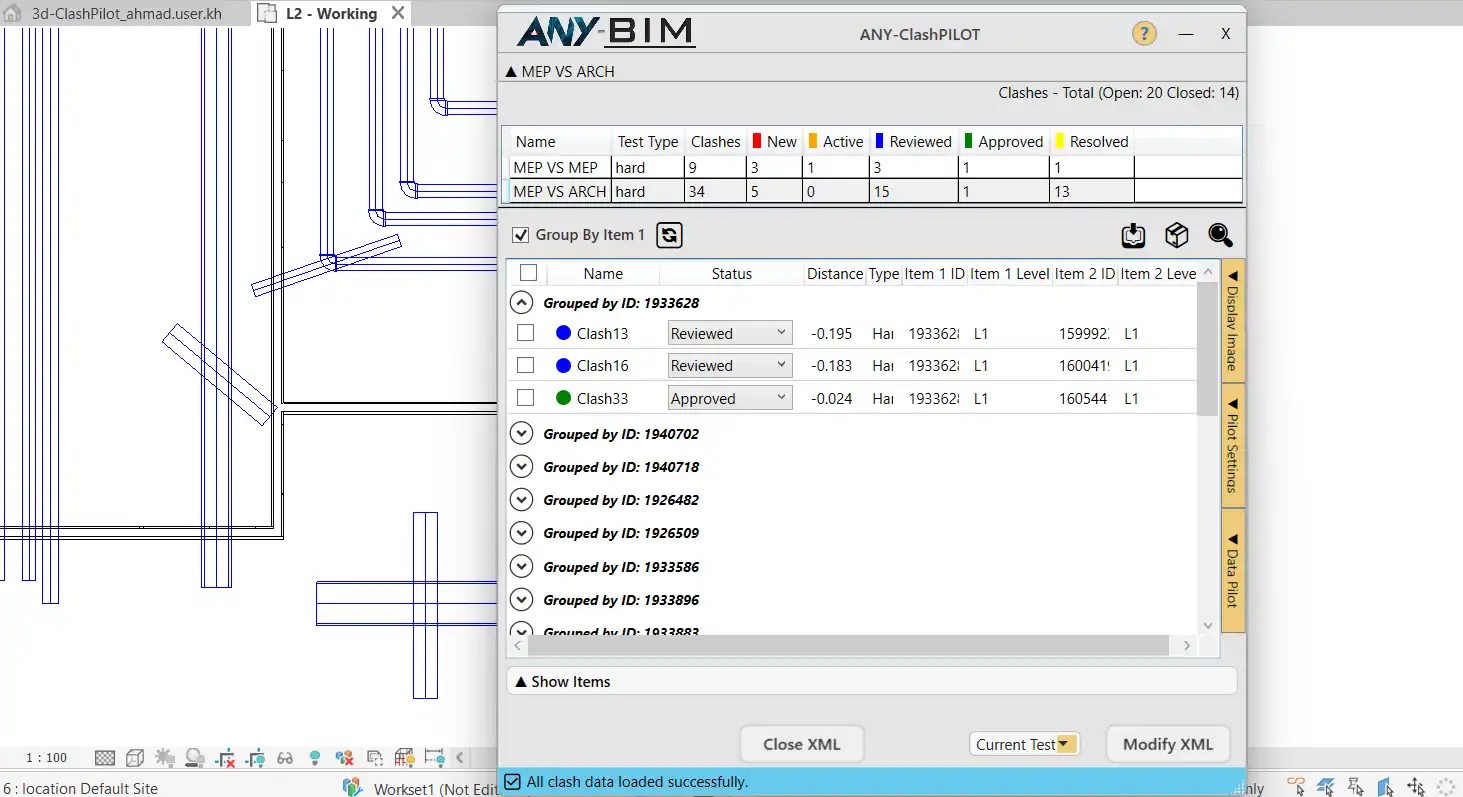The width and height of the screenshot is (1463, 797).
Task: Click the Clash33 green status dot
Action: [563, 398]
